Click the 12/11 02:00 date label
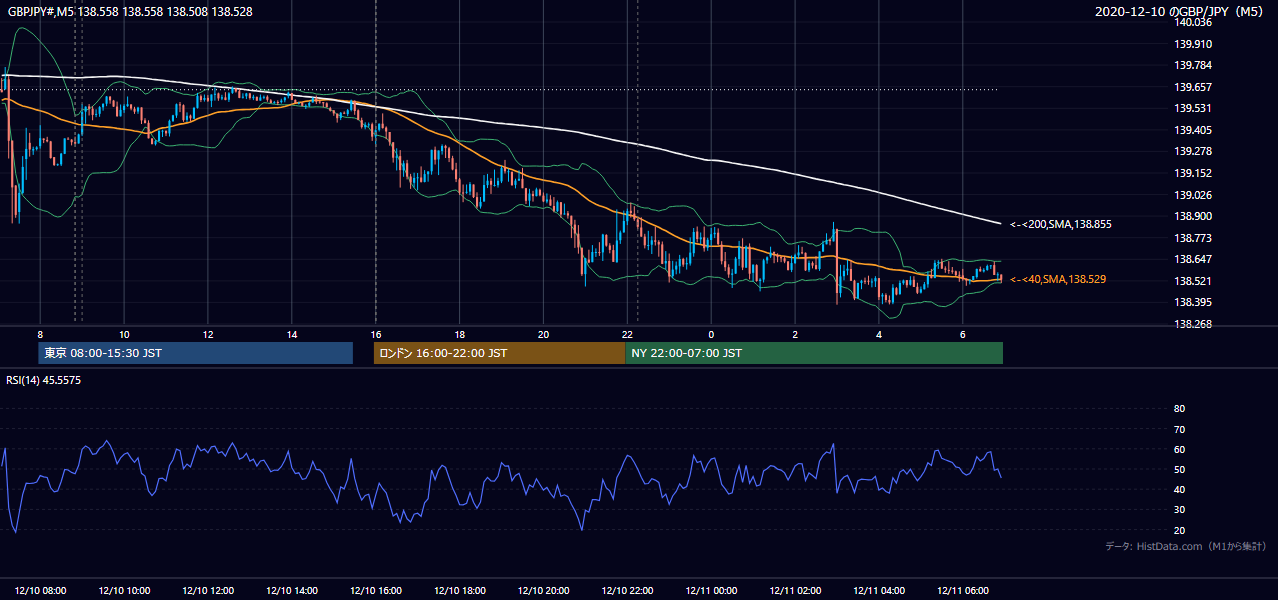1278x600 pixels. pos(795,591)
